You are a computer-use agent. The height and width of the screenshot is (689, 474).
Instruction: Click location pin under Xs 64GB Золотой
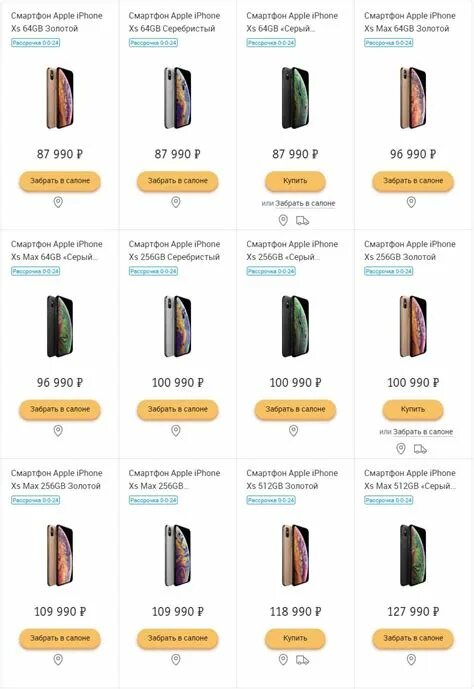[x=58, y=202]
